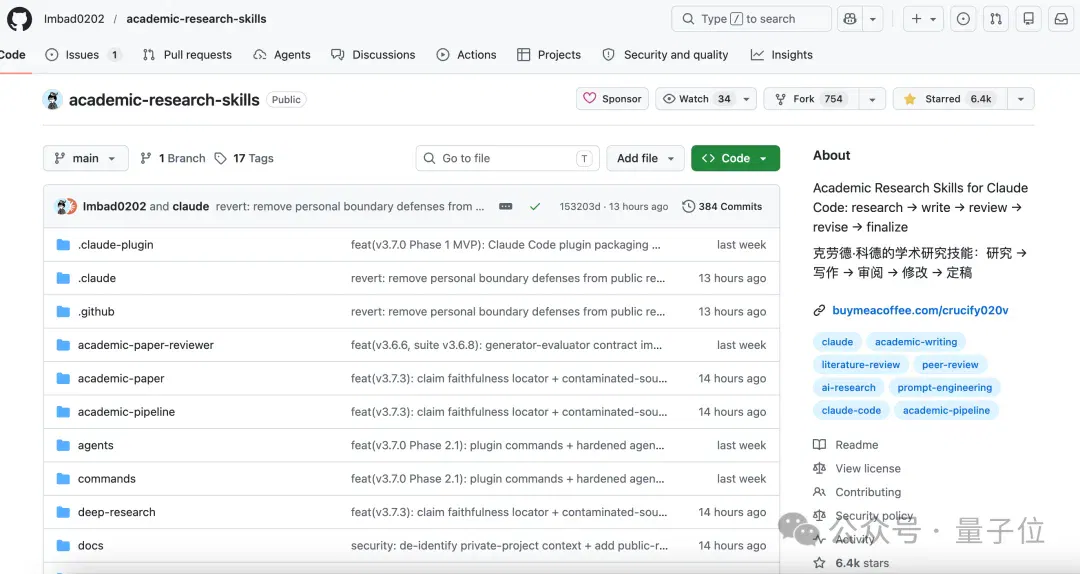The image size is (1080, 574).
Task: Select the ai-research topic tag
Action: click(849, 387)
